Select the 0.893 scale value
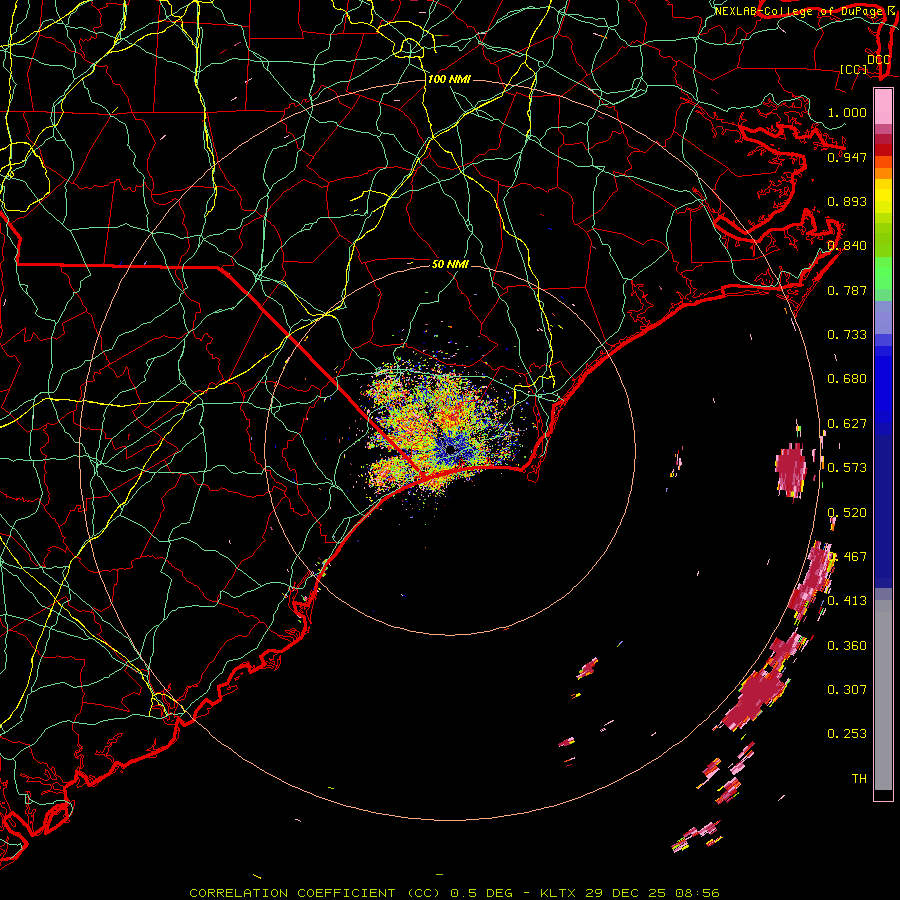900x900 pixels. (847, 201)
